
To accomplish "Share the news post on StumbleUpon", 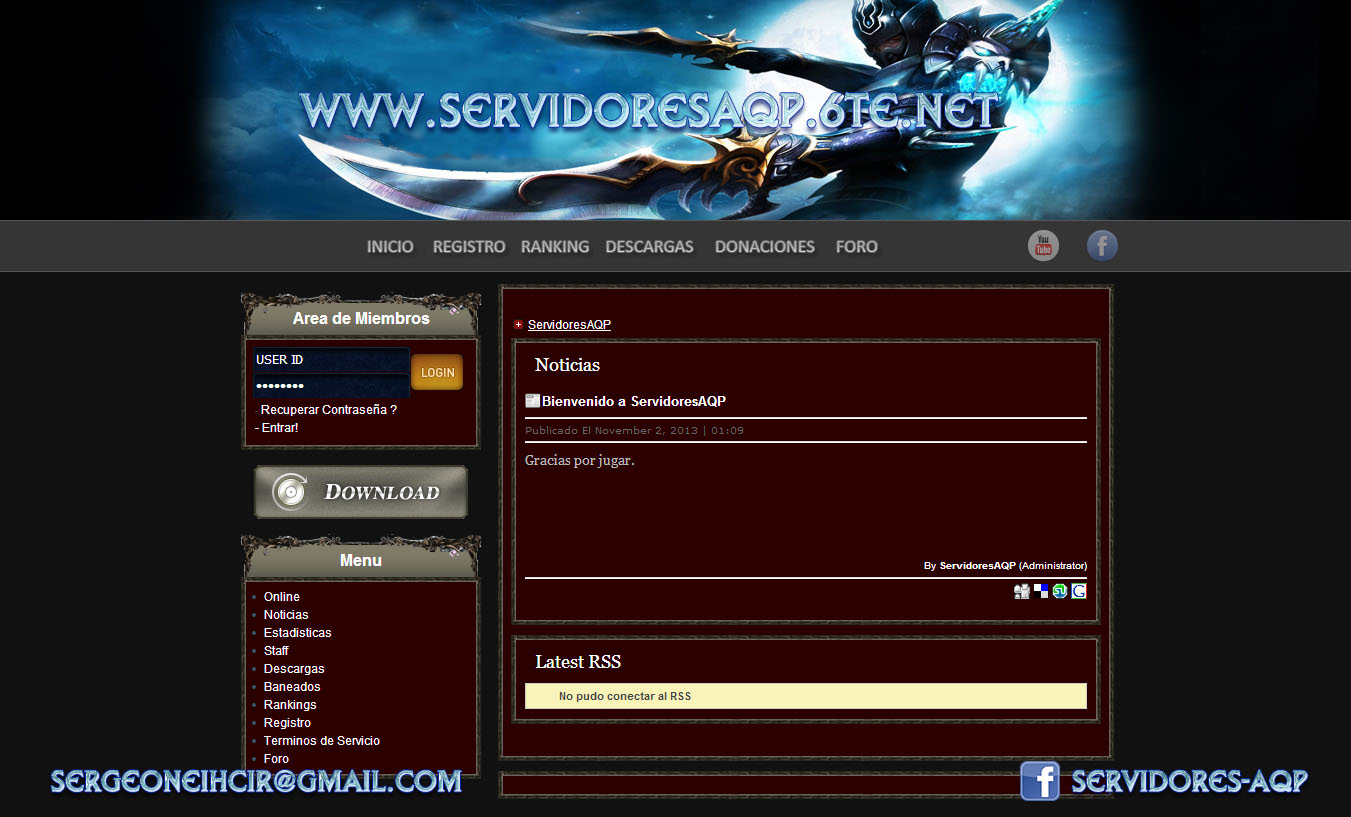I will pyautogui.click(x=1060, y=591).
